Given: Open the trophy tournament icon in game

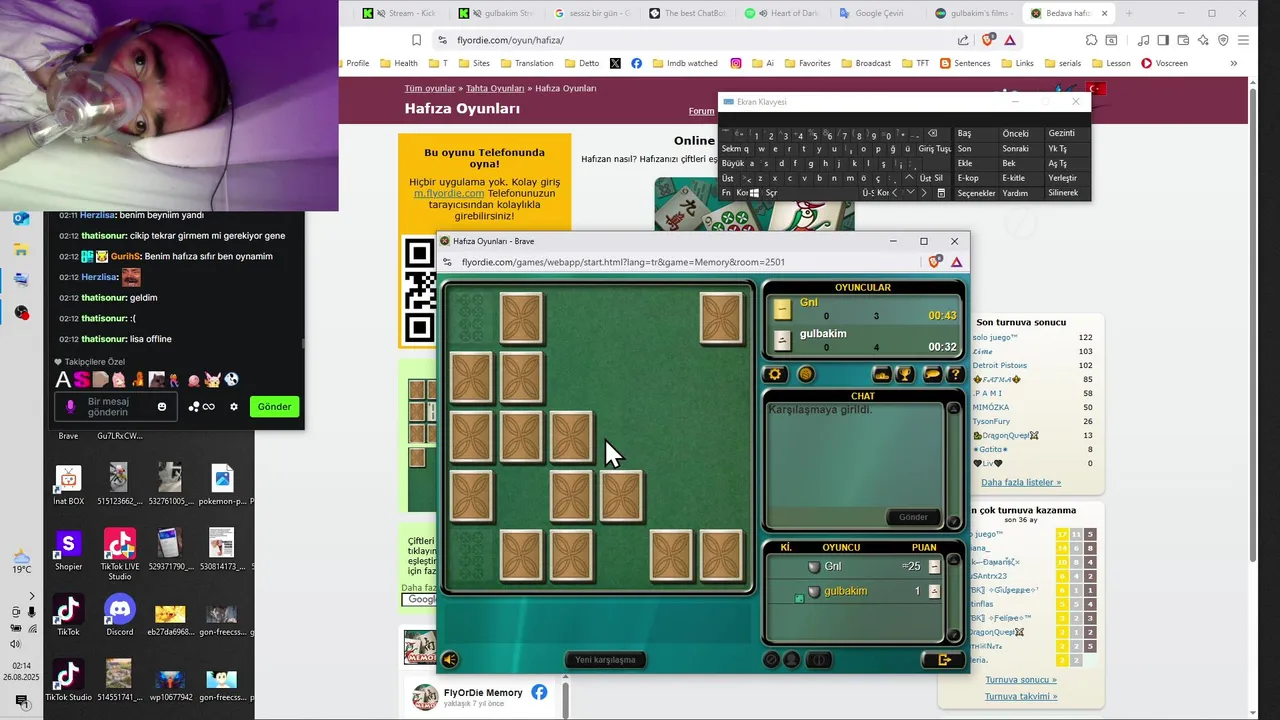Looking at the screenshot, I should point(905,375).
